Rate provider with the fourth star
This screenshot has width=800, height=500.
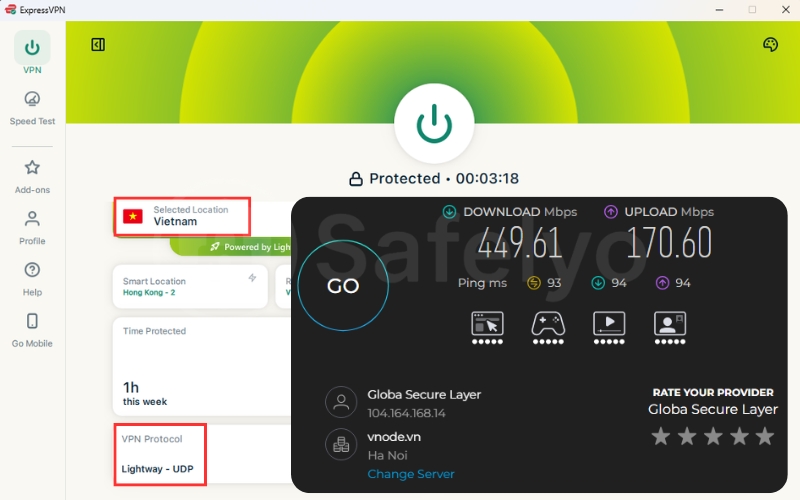(x=739, y=436)
